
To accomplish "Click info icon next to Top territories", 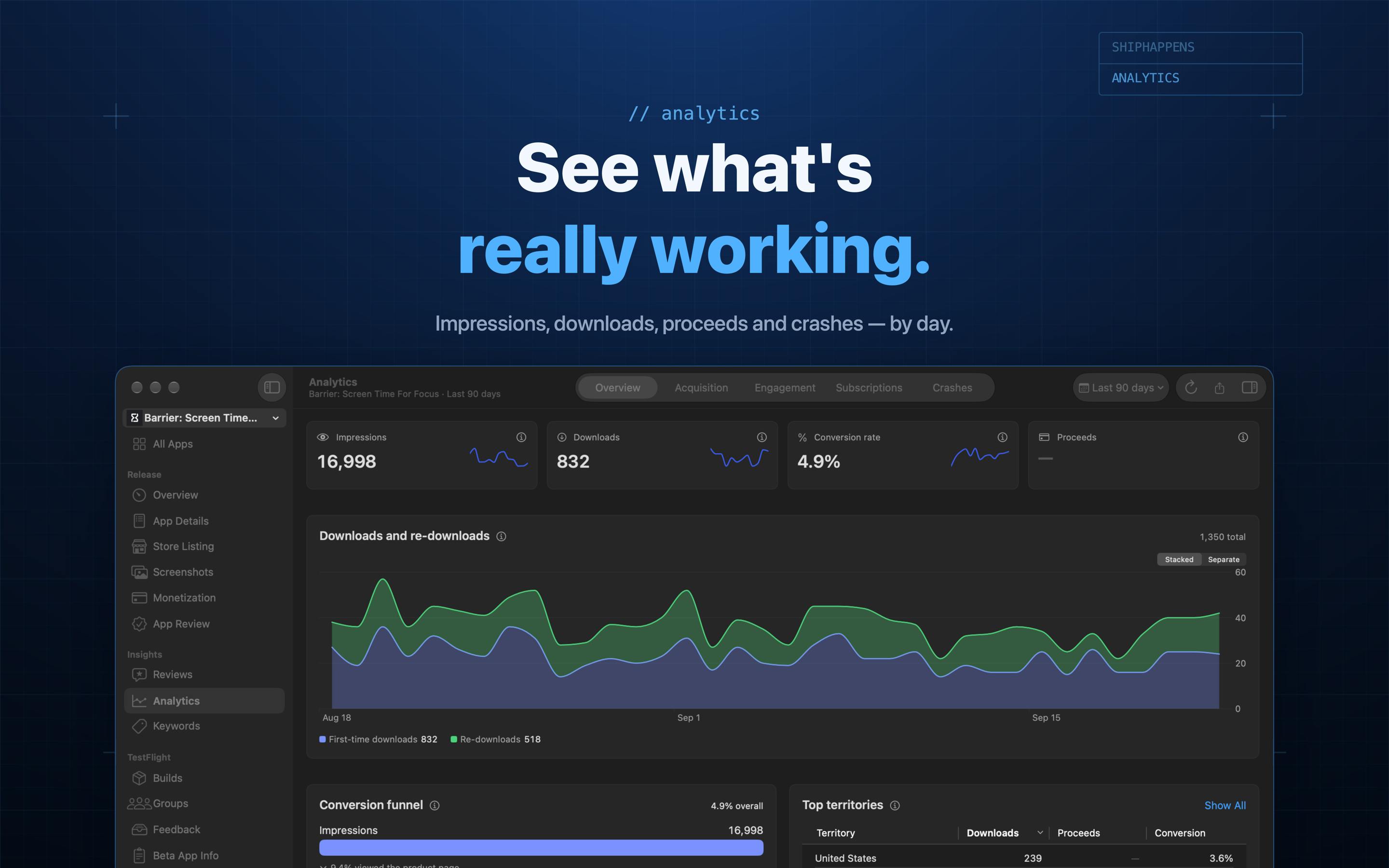I will 895,805.
